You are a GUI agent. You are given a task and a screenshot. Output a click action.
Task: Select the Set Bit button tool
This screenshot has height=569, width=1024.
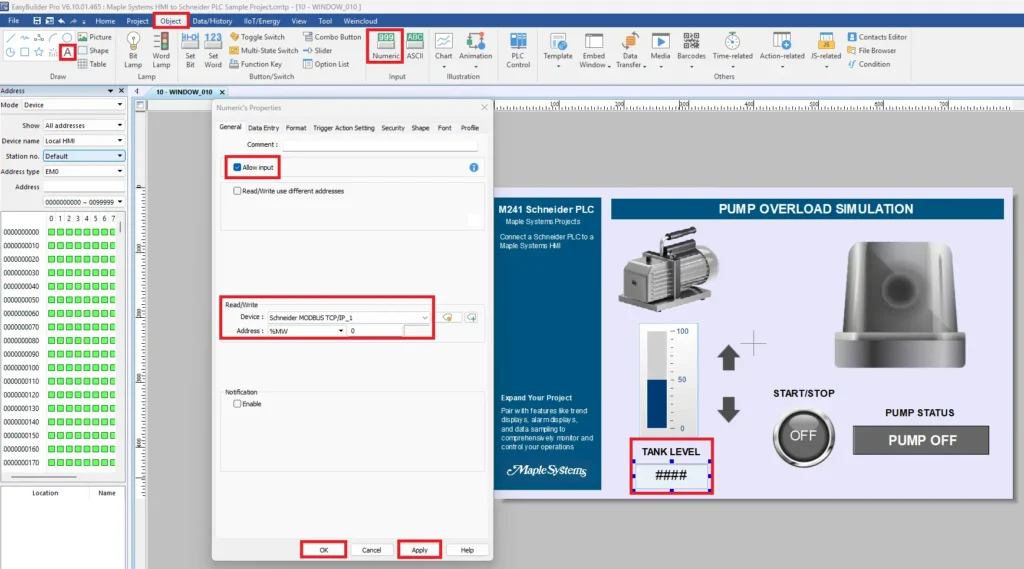[190, 50]
